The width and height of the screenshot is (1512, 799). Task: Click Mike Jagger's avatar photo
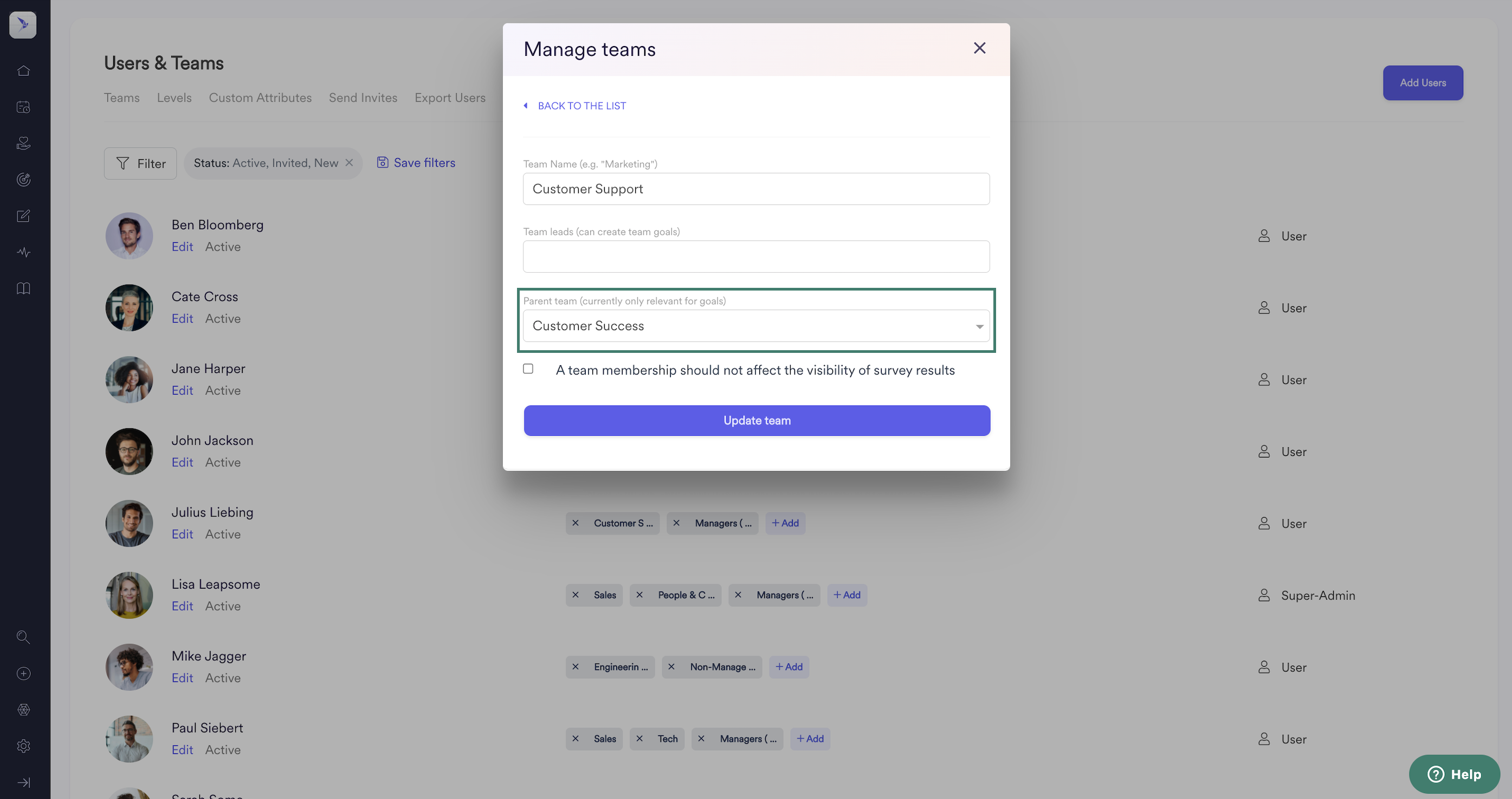pos(129,667)
